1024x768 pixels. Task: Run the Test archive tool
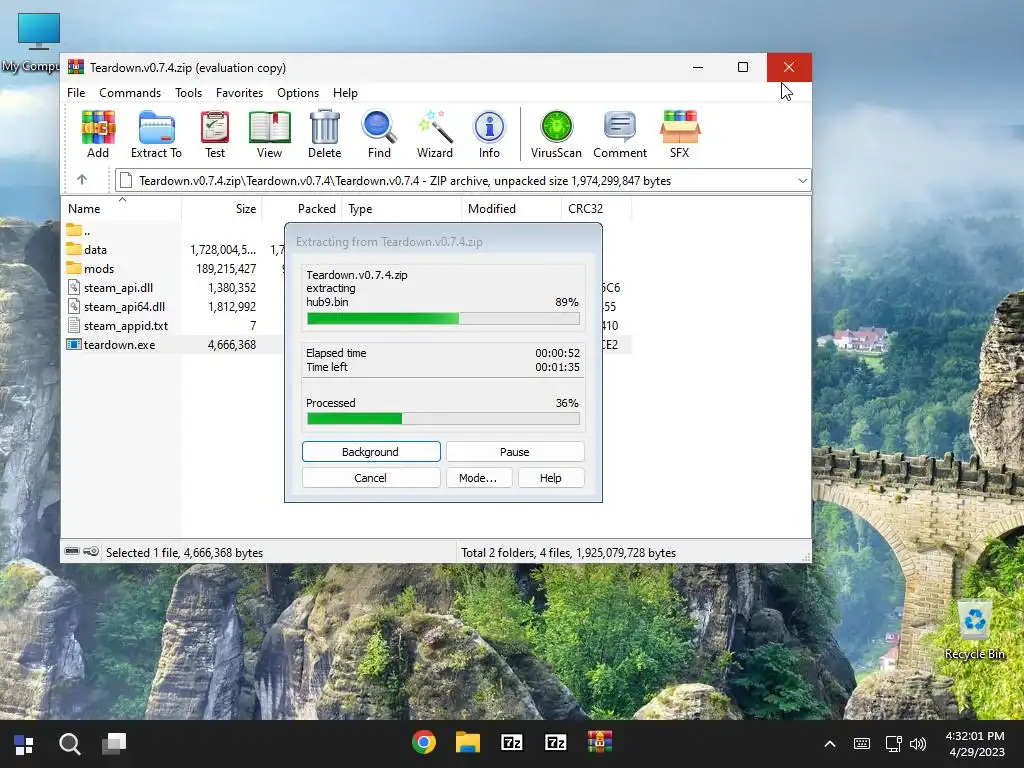[x=215, y=134]
